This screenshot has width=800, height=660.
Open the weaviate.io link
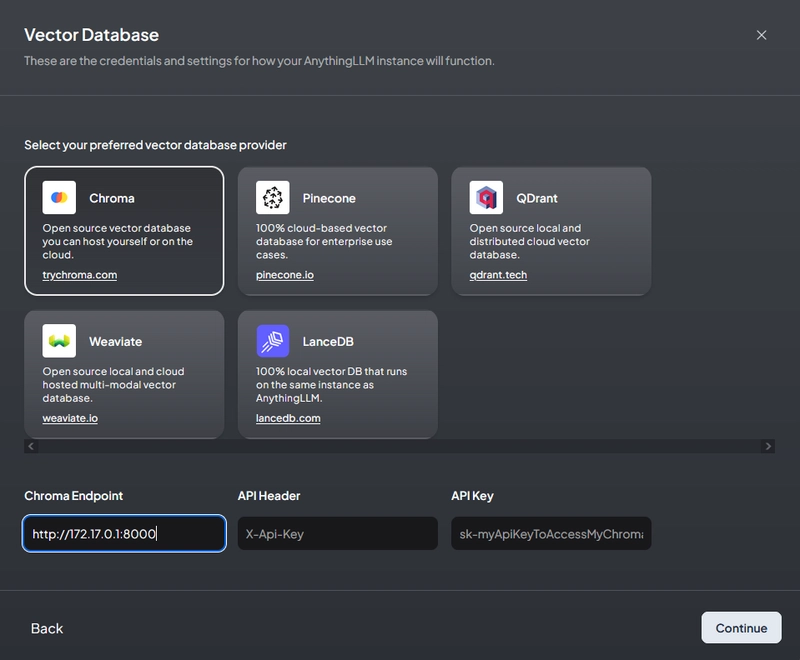[70, 418]
